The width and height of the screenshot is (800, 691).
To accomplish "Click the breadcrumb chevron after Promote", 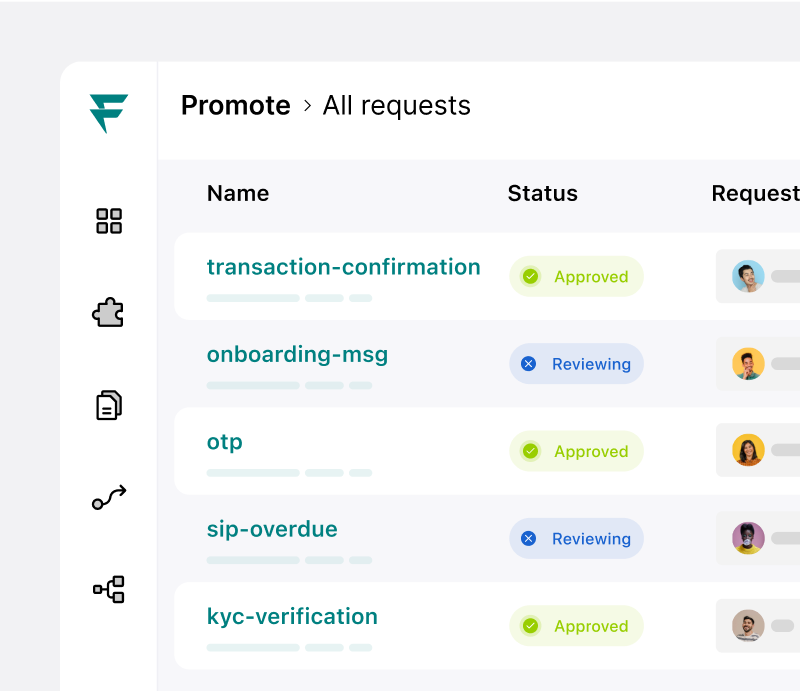I will tap(307, 106).
